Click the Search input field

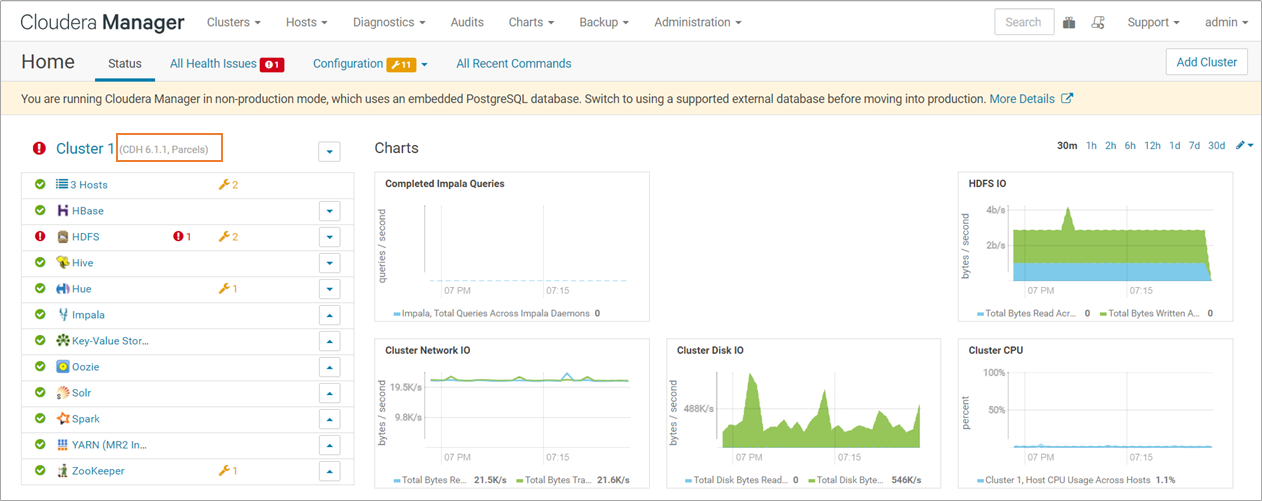coord(1023,22)
